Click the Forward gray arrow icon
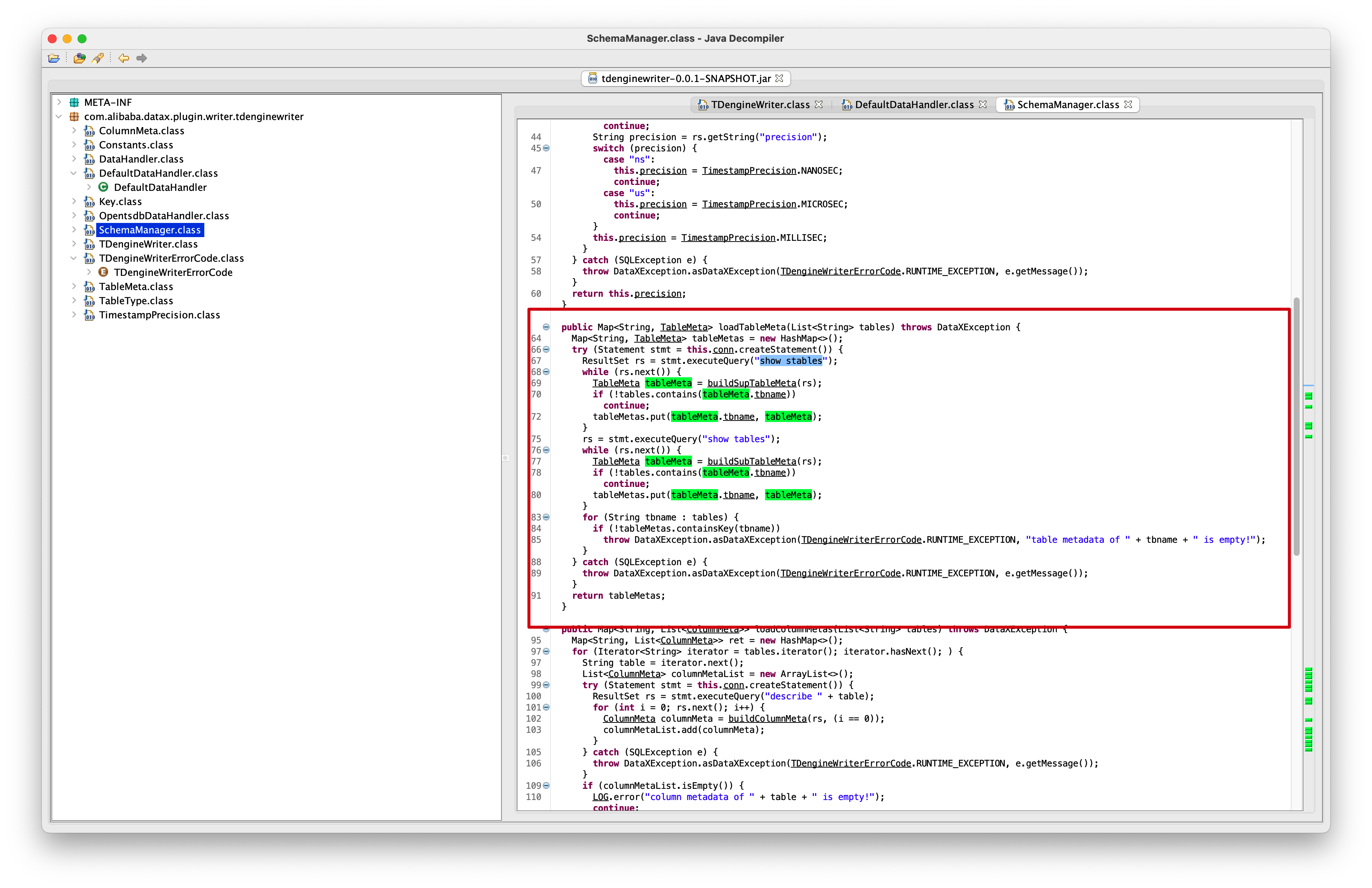 [142, 58]
